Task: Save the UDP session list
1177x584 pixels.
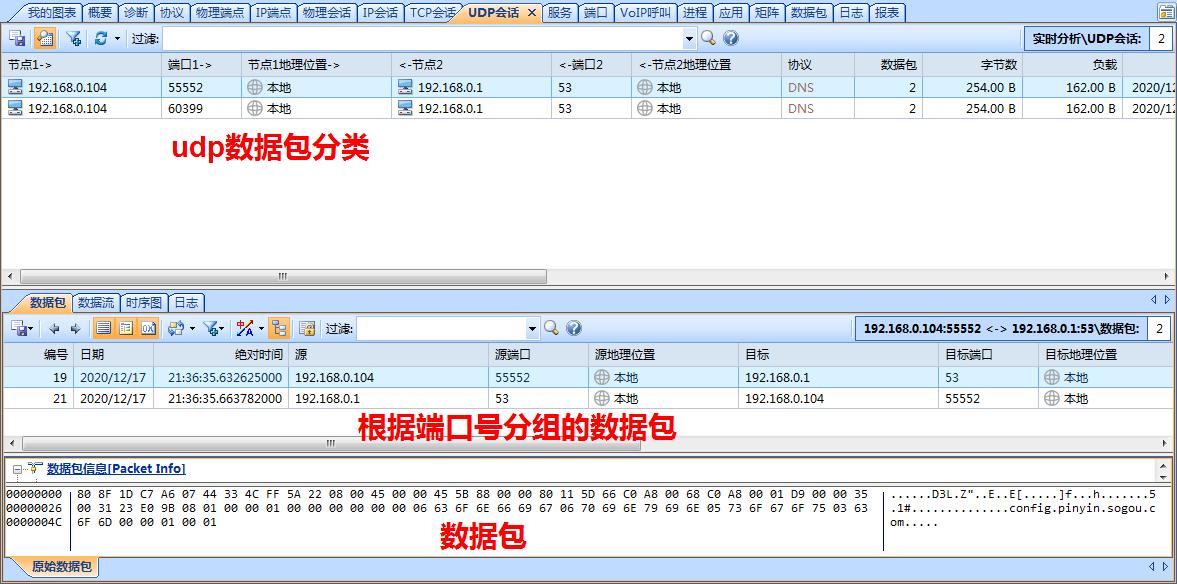Action: [x=17, y=37]
